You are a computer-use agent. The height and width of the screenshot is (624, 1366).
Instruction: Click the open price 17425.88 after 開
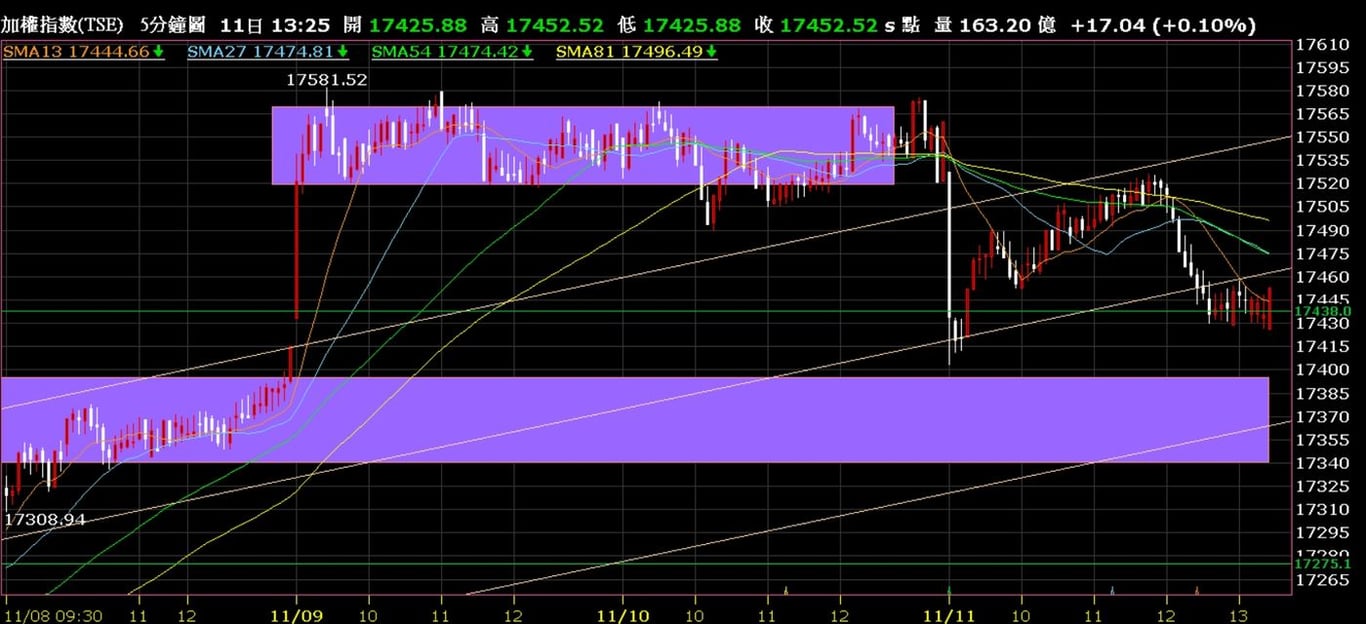(420, 25)
